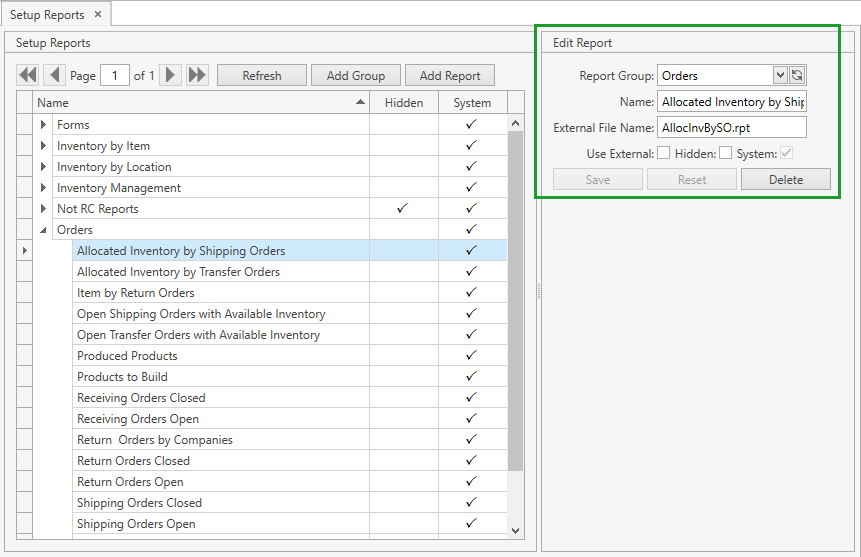Click the External File Name field
This screenshot has width=861, height=557.
[731, 127]
